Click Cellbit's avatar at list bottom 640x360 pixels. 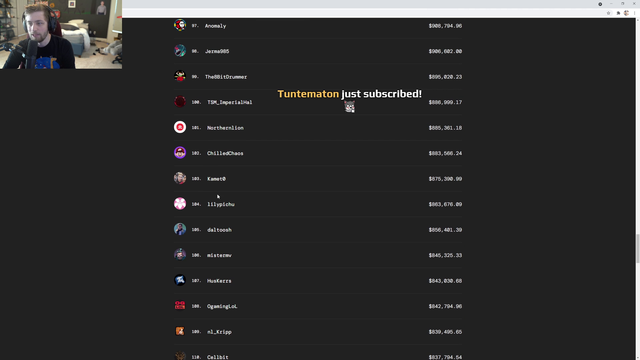click(180, 356)
